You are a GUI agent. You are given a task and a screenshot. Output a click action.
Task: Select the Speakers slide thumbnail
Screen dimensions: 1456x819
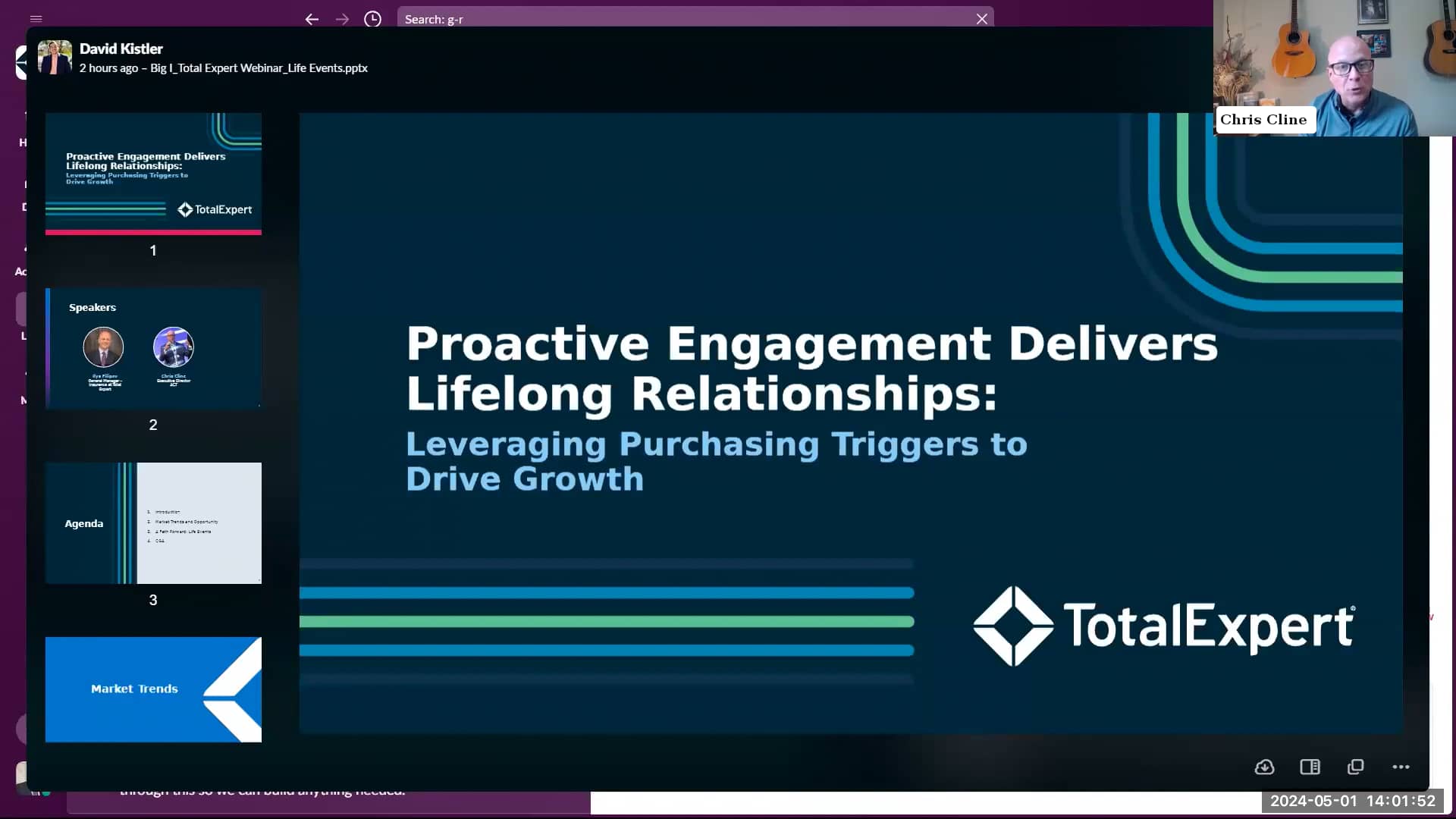click(153, 348)
